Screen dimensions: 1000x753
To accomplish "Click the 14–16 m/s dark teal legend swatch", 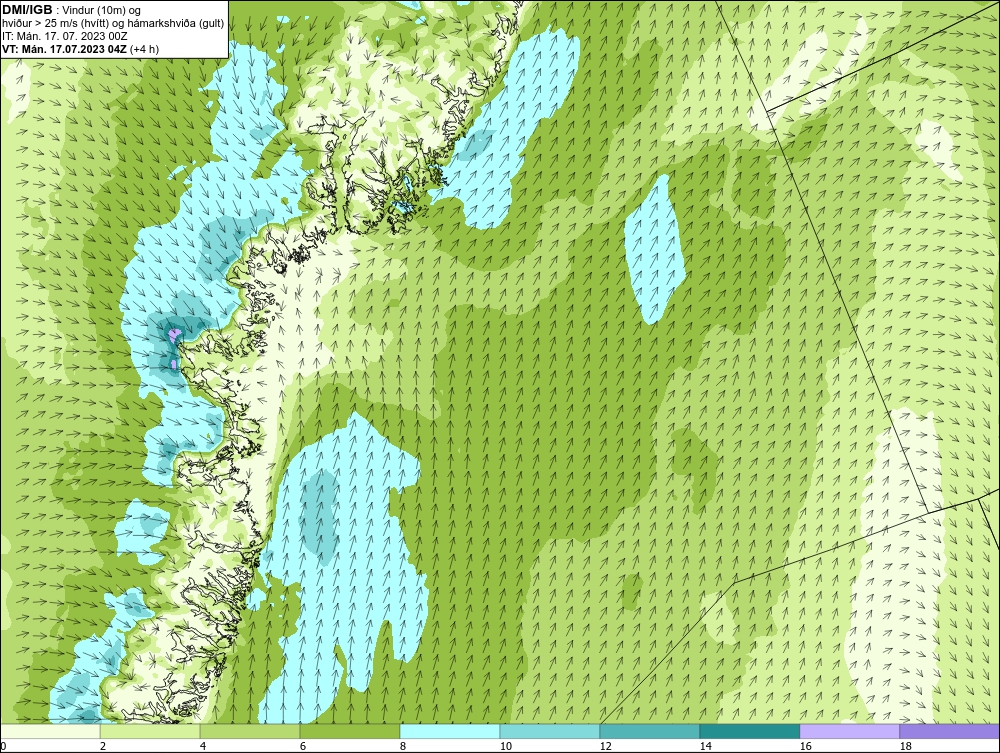I will [x=749, y=732].
